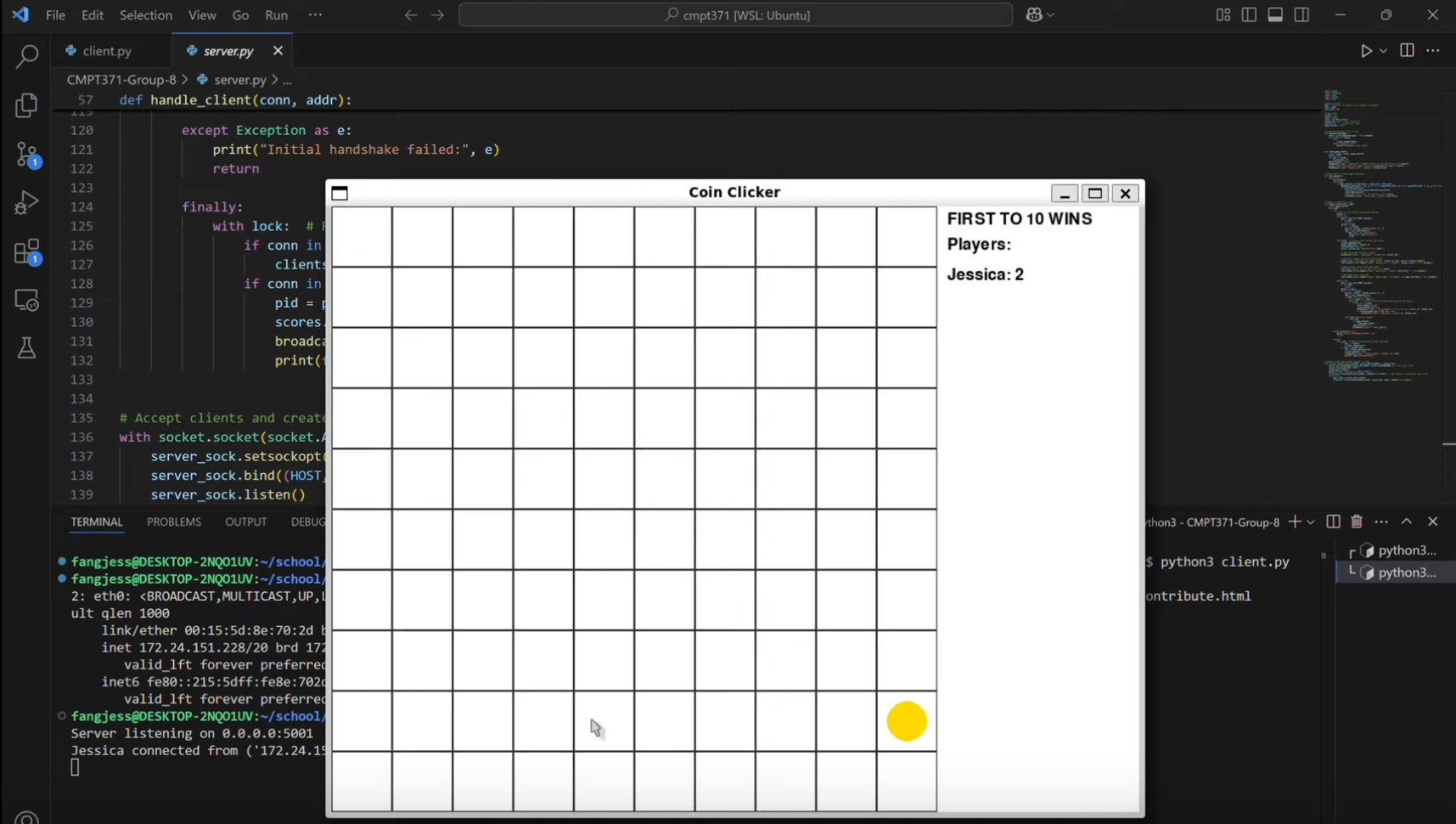Close the Coin Clicker window
1456x824 pixels.
point(1125,193)
